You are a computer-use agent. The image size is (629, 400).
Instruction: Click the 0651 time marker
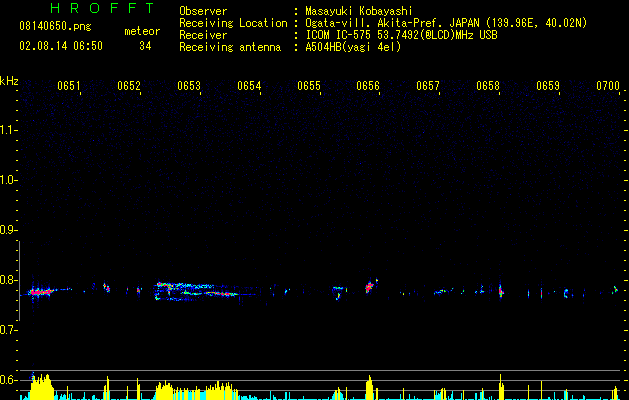[69, 85]
